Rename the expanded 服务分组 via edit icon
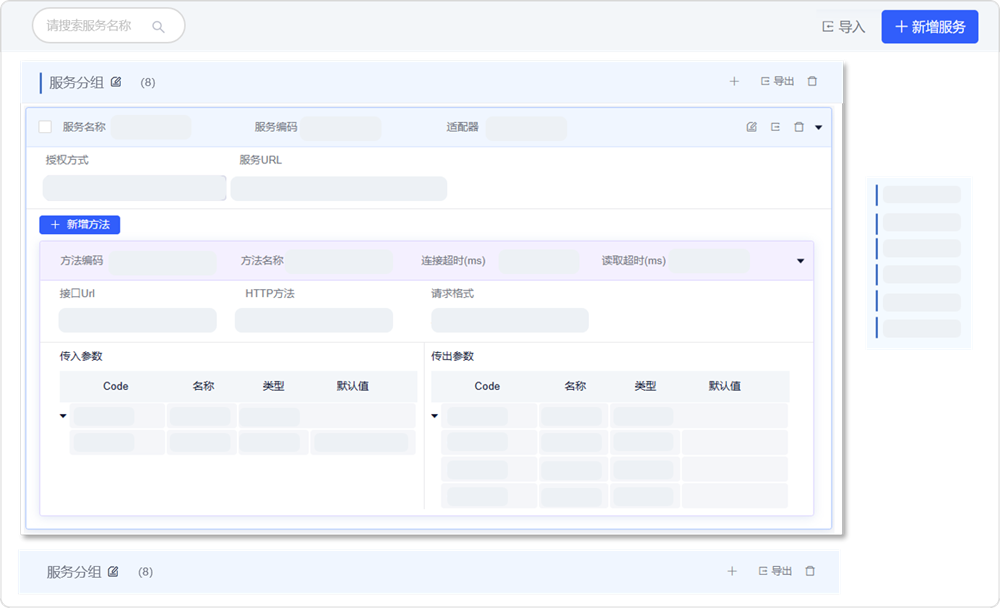This screenshot has height=608, width=1000. click(x=116, y=82)
